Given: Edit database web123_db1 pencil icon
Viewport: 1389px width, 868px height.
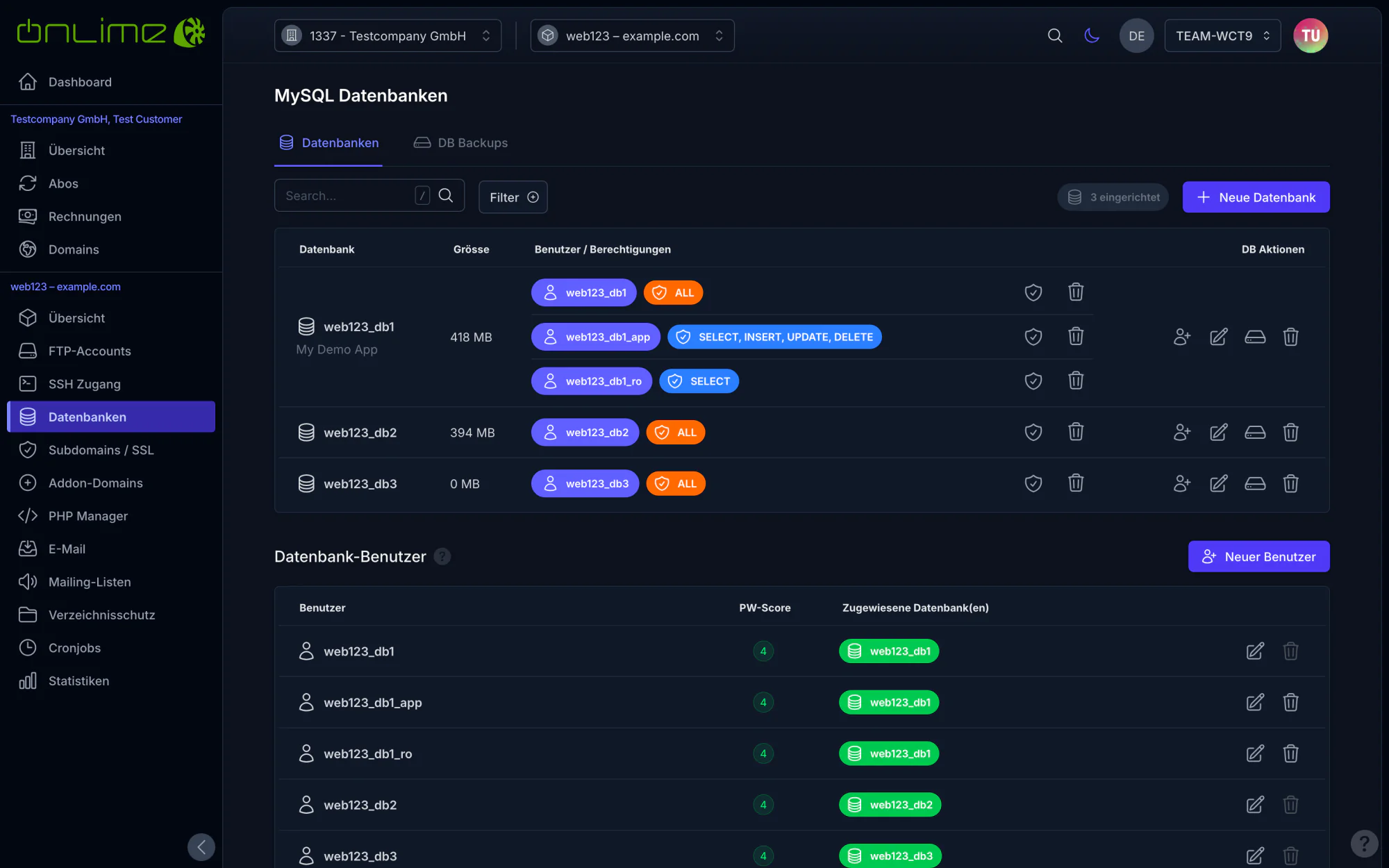Looking at the screenshot, I should 1218,337.
